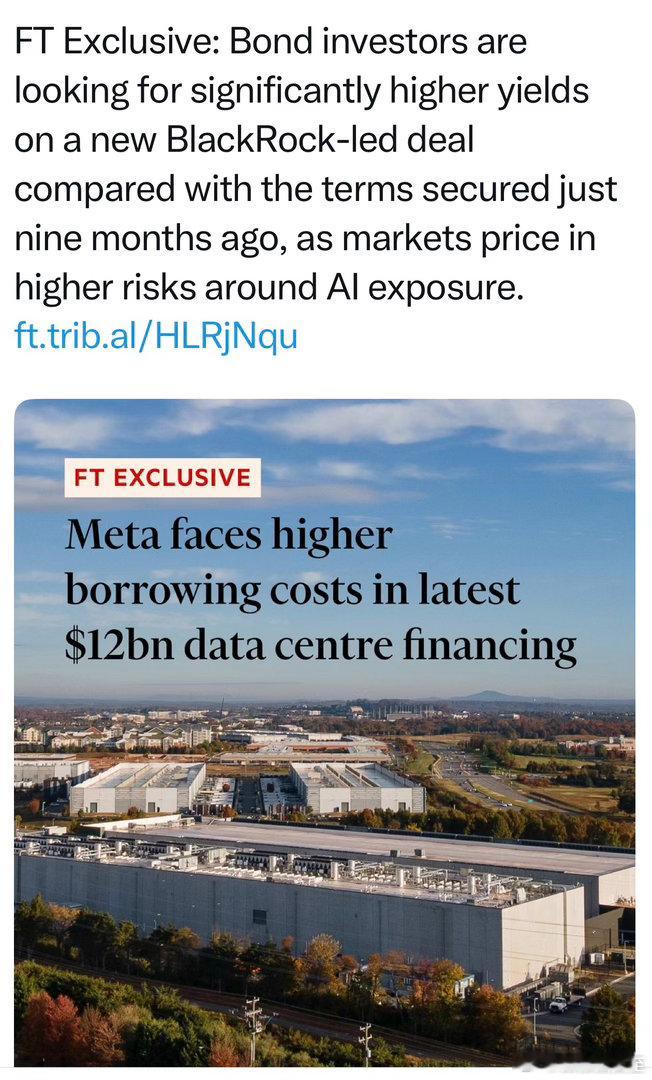652x1080 pixels.
Task: Click 'higher yields' in the post text
Action: pos(490,91)
